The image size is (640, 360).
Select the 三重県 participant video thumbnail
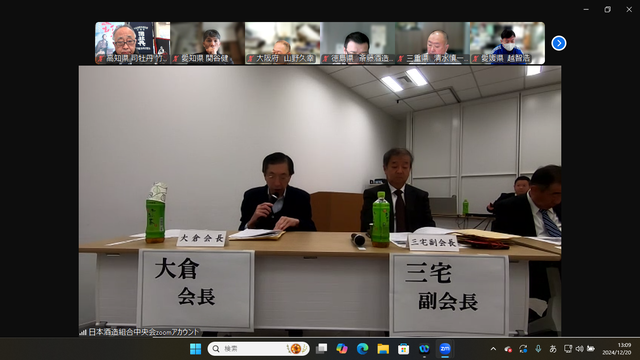click(433, 43)
